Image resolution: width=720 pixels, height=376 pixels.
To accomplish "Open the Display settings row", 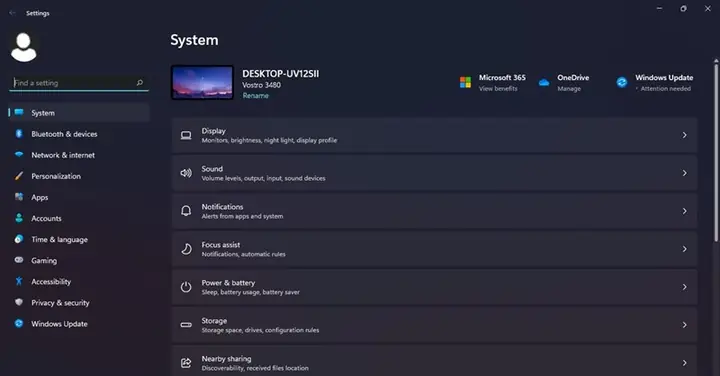I will click(x=434, y=135).
